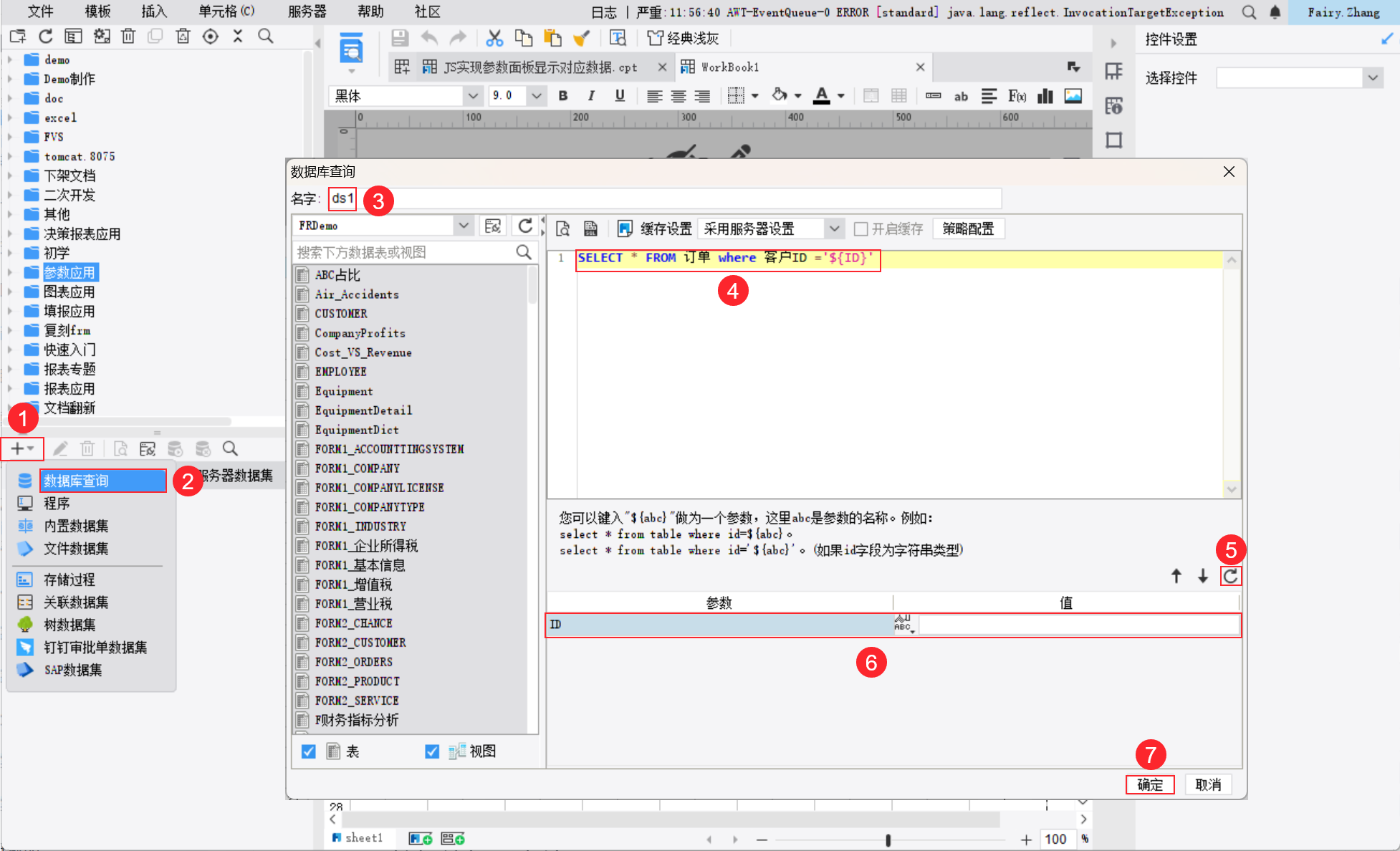Click the 策略配置 button
The image size is (1400, 851).
[968, 229]
